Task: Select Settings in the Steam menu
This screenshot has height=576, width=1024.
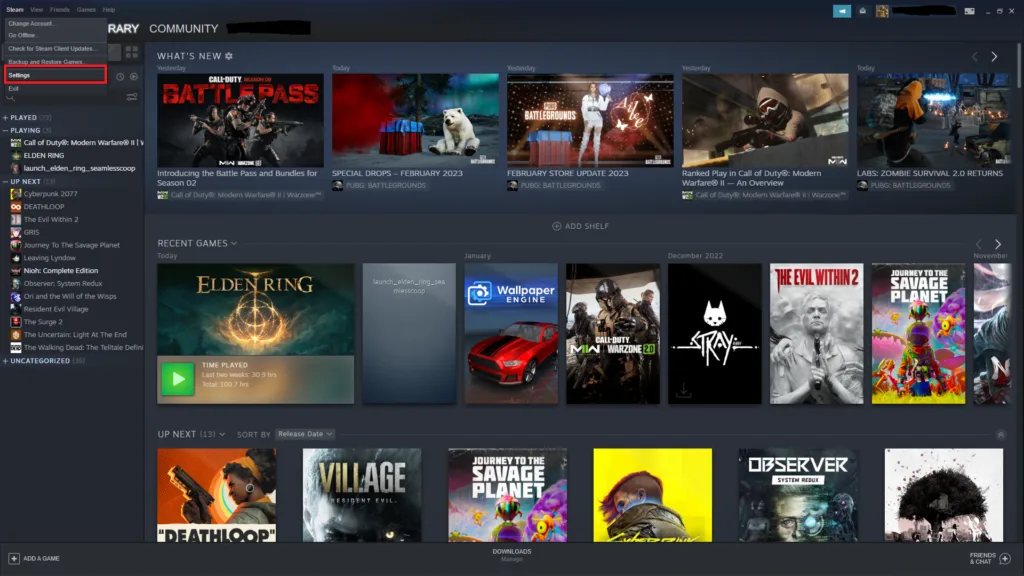Action: click(x=54, y=75)
